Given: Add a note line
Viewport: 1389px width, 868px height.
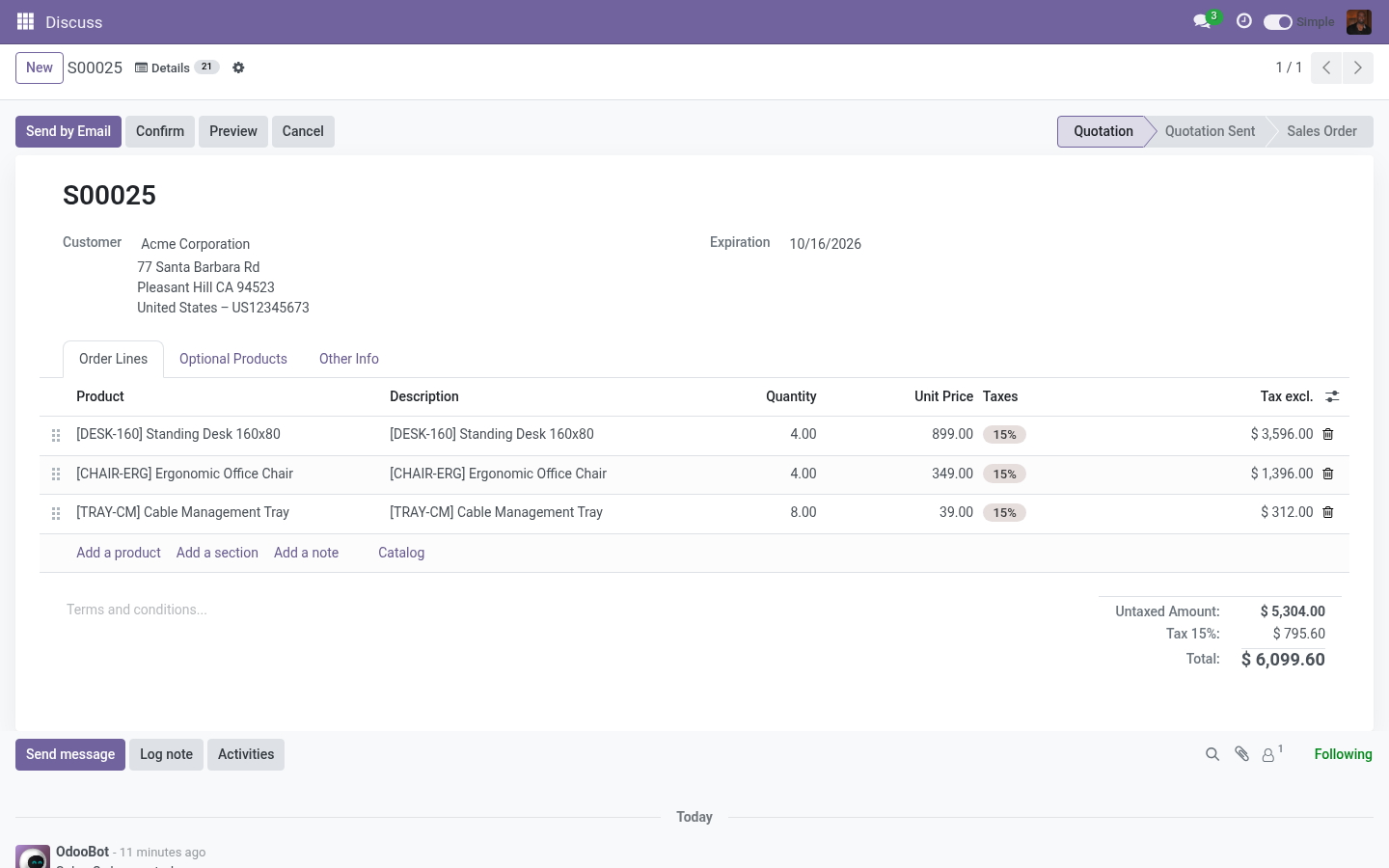Looking at the screenshot, I should [306, 553].
